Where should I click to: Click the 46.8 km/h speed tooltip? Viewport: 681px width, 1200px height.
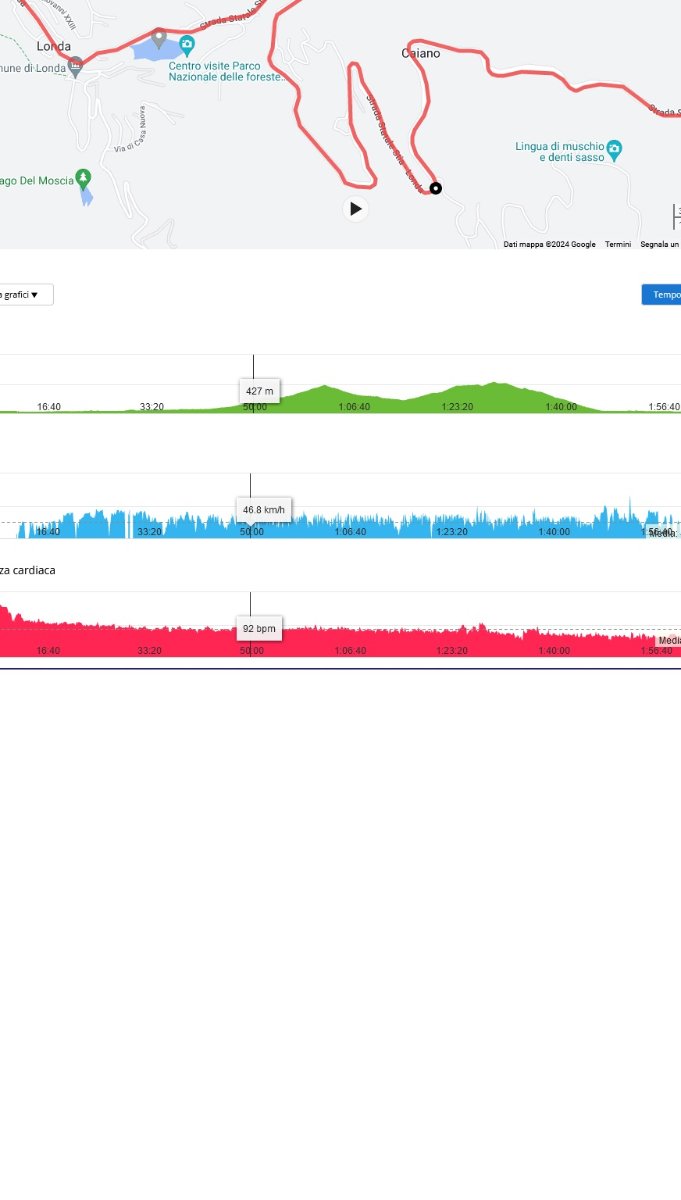(x=264, y=510)
